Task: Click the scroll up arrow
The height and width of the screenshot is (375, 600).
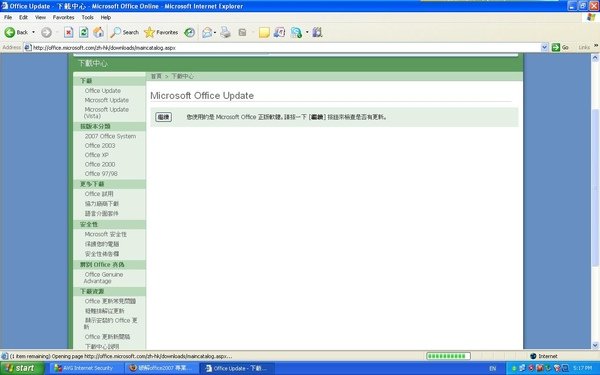Action: 595,58
